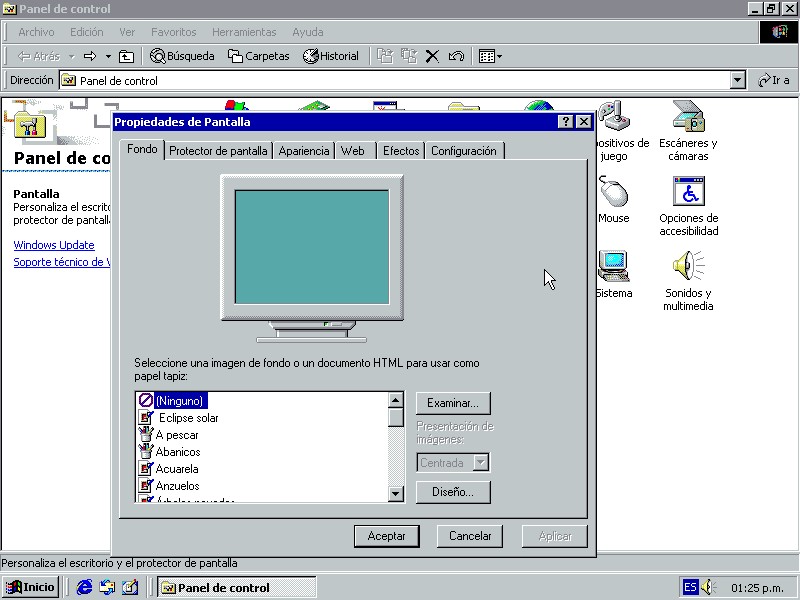Screen dimensions: 800x600
Task: Click the Diseño... button
Action: [453, 492]
